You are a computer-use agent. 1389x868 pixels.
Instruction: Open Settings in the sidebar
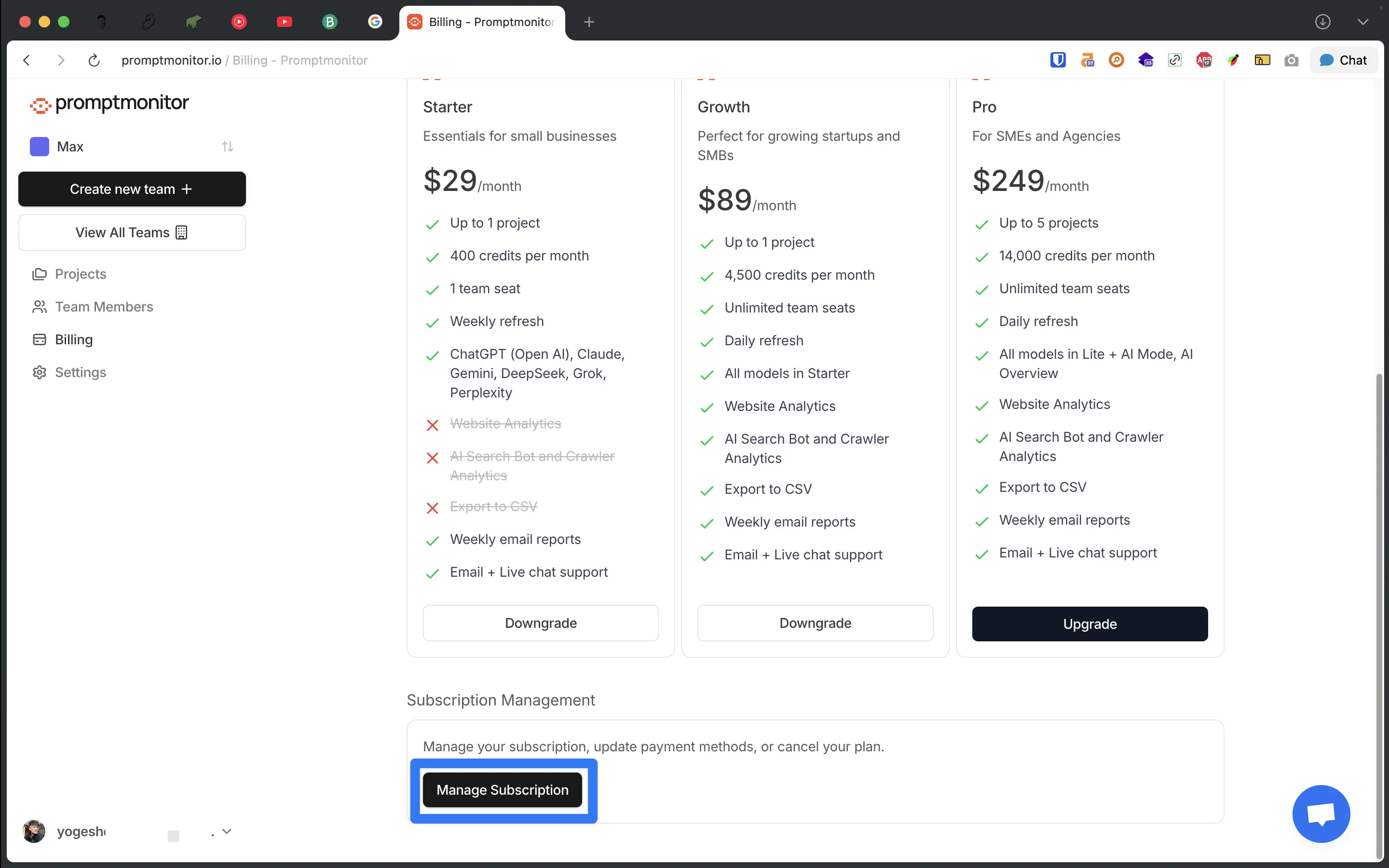click(x=81, y=372)
